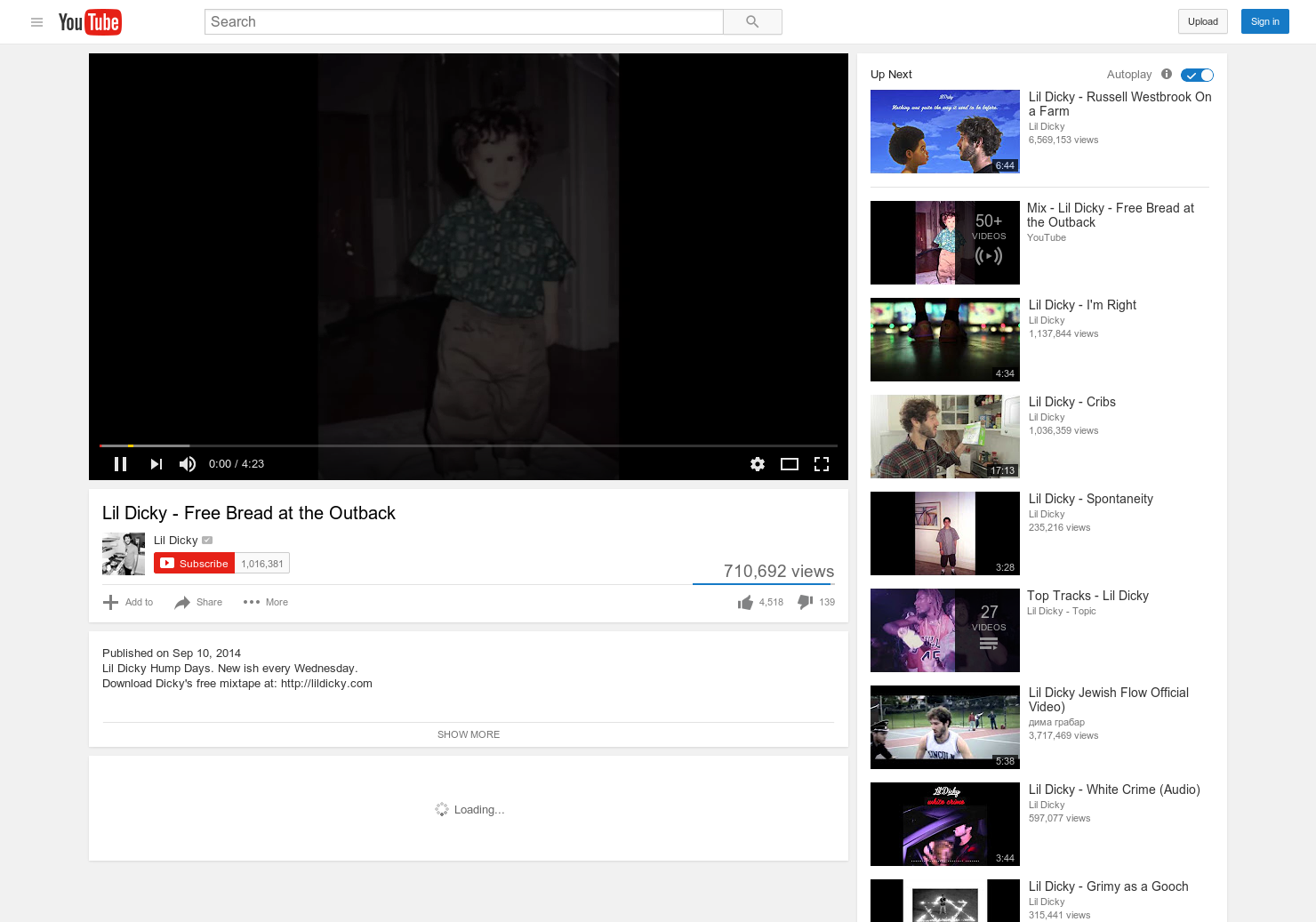Open the More actions menu

(x=266, y=602)
